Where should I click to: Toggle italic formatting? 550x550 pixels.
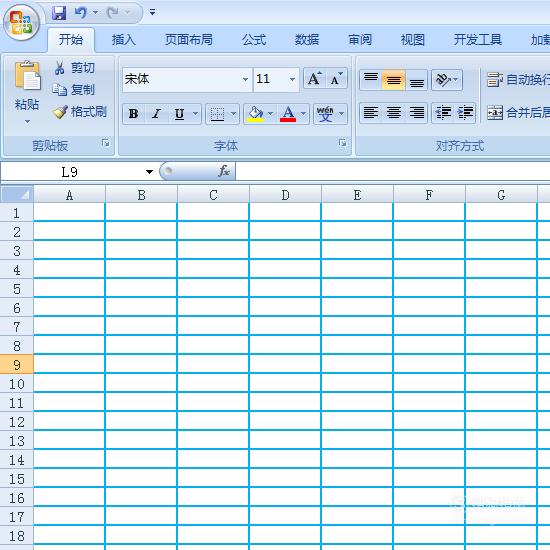156,114
